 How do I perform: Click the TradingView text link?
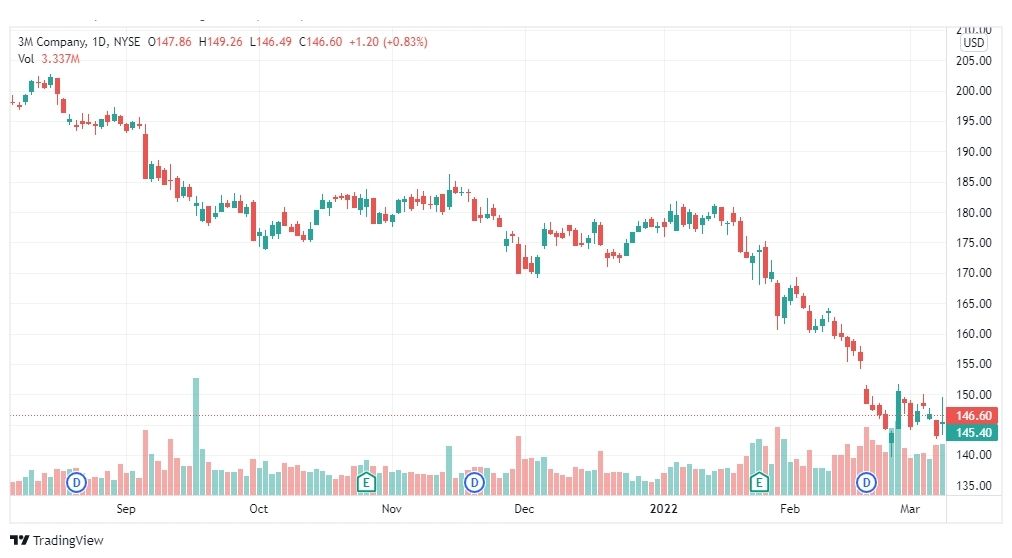click(x=68, y=541)
